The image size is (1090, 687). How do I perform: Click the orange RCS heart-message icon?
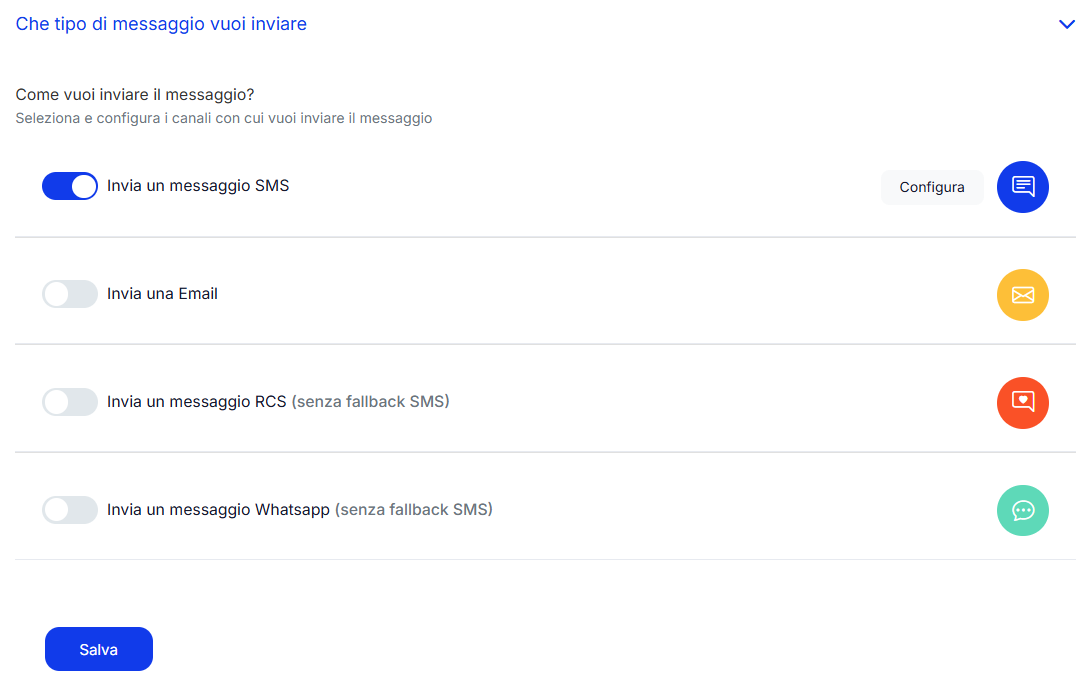coord(1023,403)
